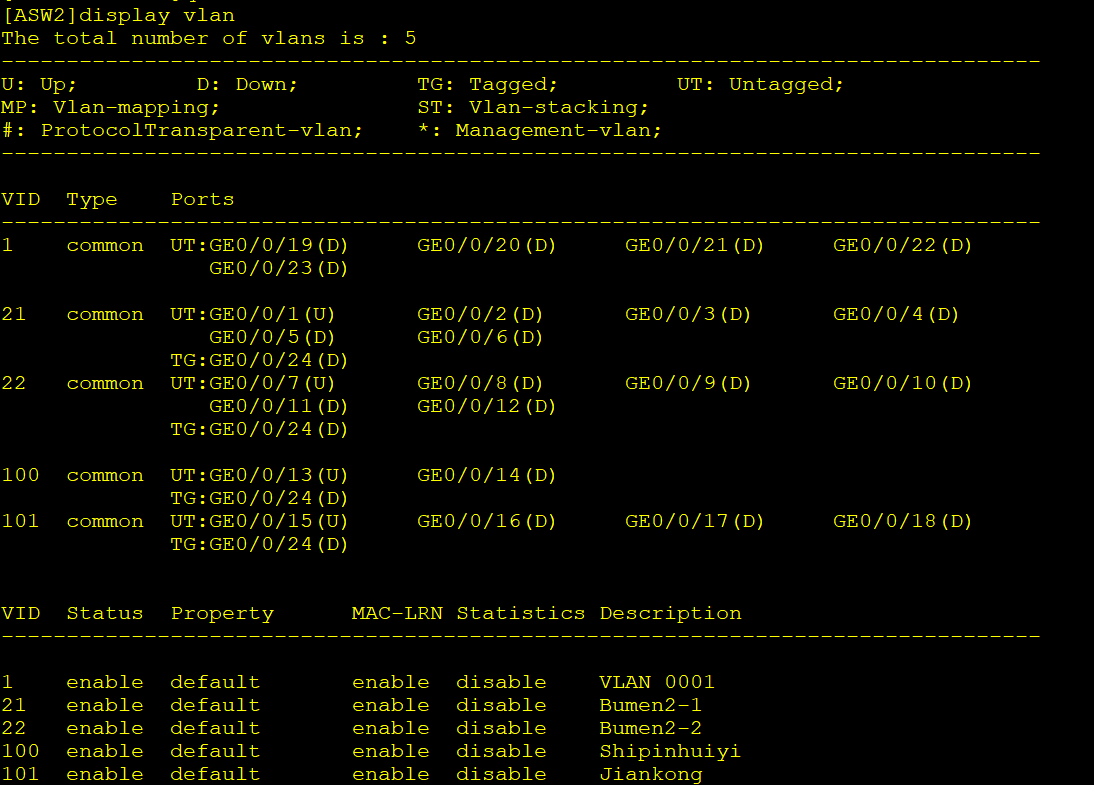Click the MAC-LRN column header
1094x785 pixels.
tap(397, 613)
